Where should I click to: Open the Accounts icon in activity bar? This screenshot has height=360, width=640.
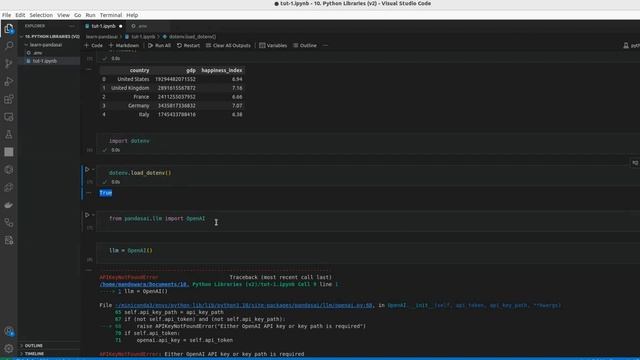click(x=9, y=331)
